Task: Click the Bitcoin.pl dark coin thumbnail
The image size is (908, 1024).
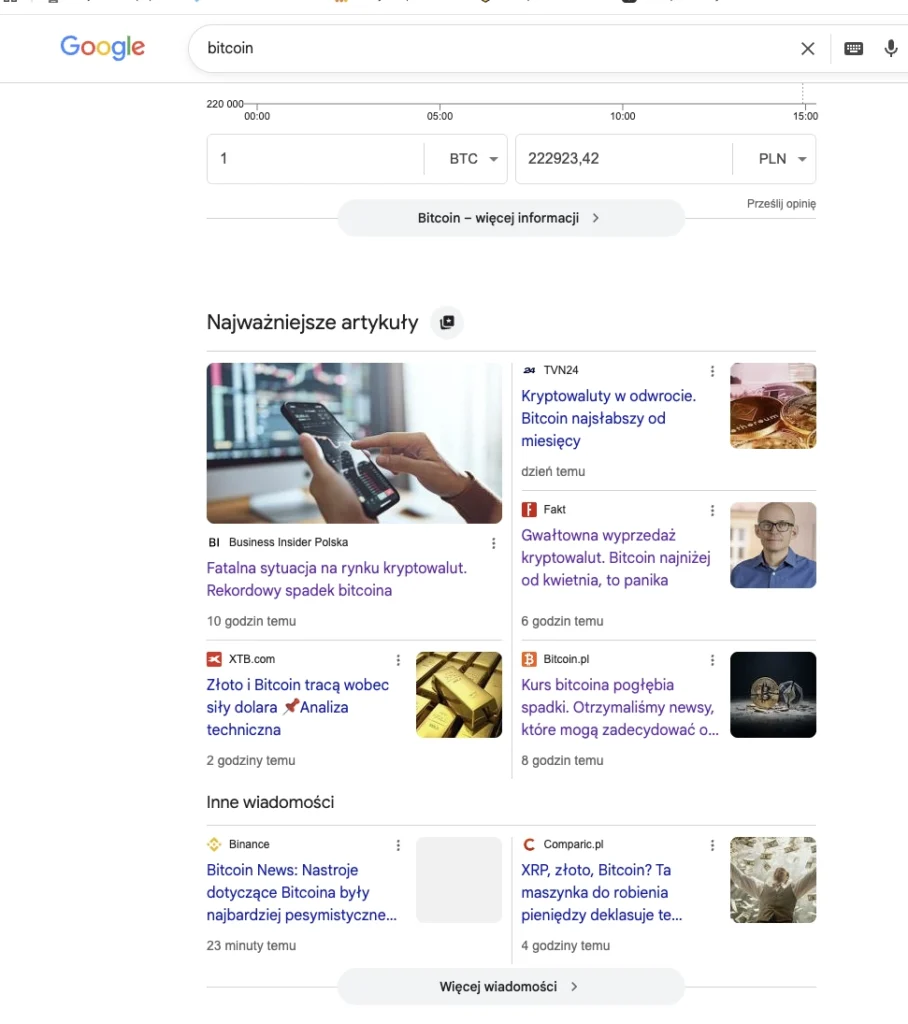Action: (773, 695)
